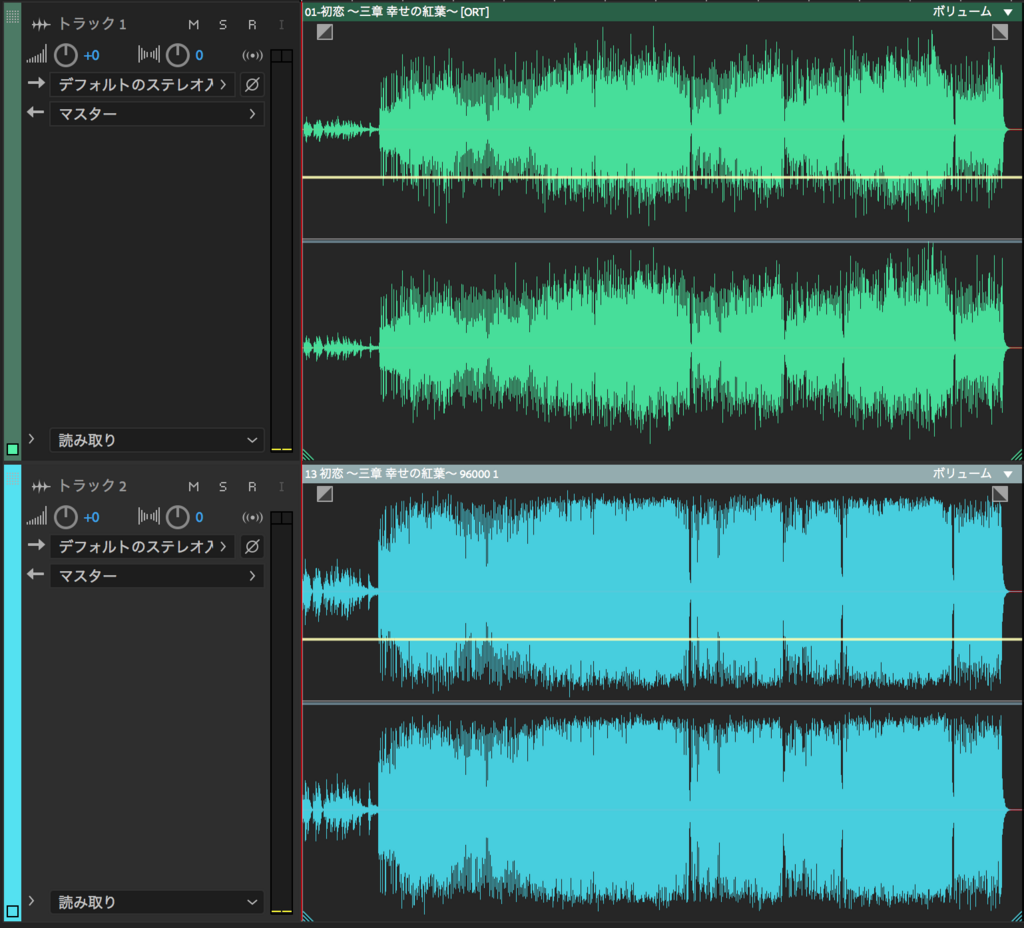
Task: Open Track 2 読み取り automation mode dropdown
Action: [157, 902]
